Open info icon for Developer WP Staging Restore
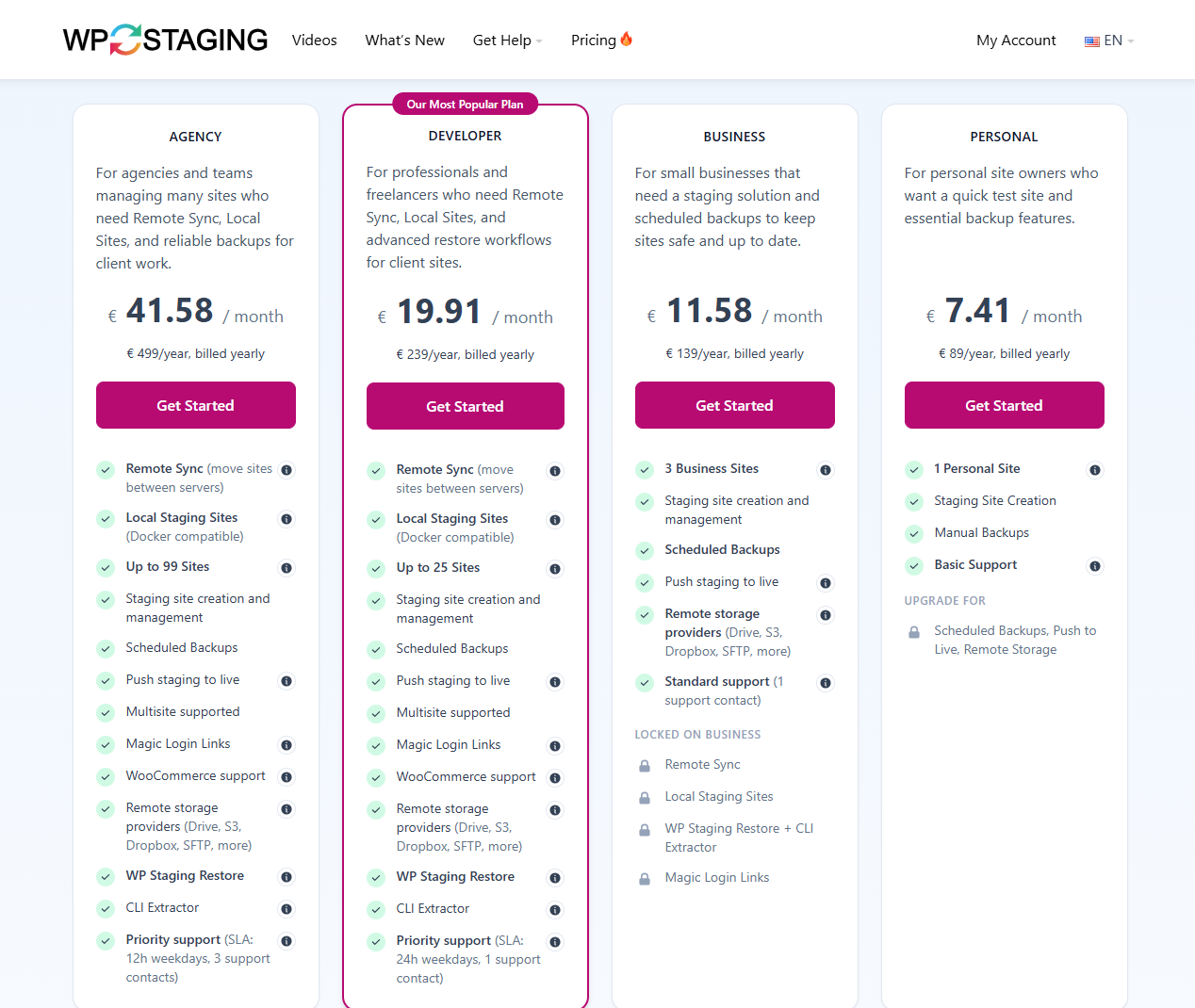 click(x=555, y=878)
